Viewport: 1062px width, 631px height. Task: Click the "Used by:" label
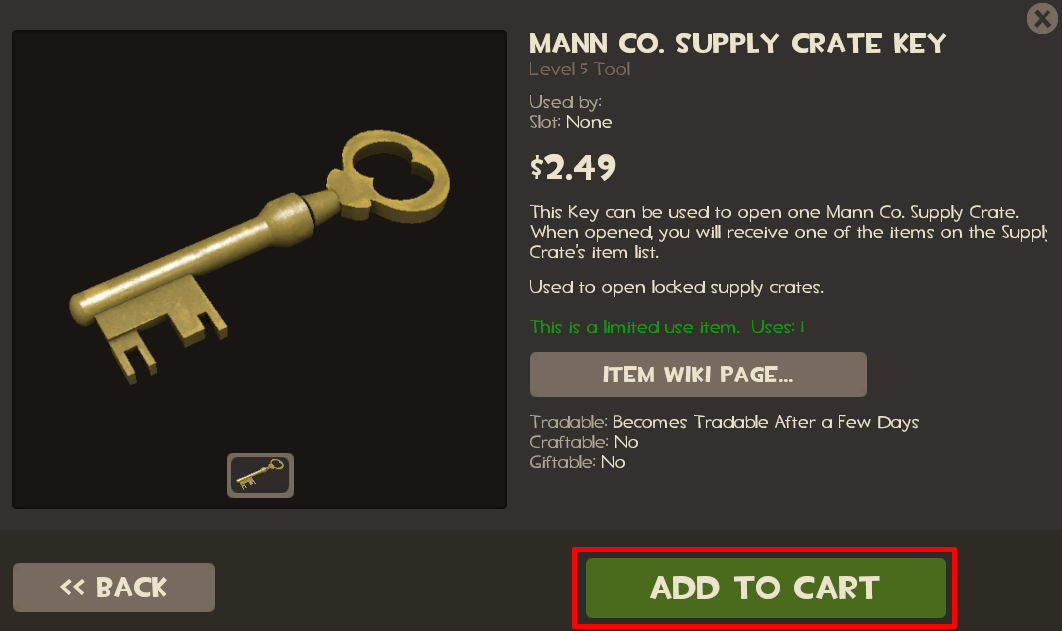[x=566, y=102]
